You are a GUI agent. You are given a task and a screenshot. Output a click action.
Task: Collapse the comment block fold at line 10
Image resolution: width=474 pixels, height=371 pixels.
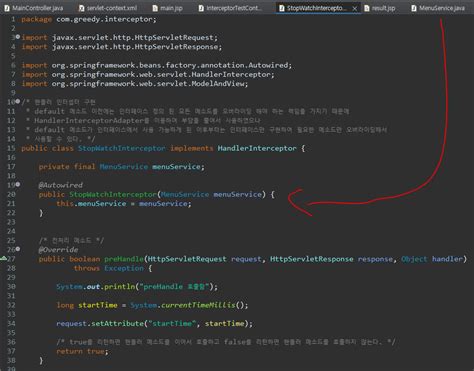click(x=18, y=101)
